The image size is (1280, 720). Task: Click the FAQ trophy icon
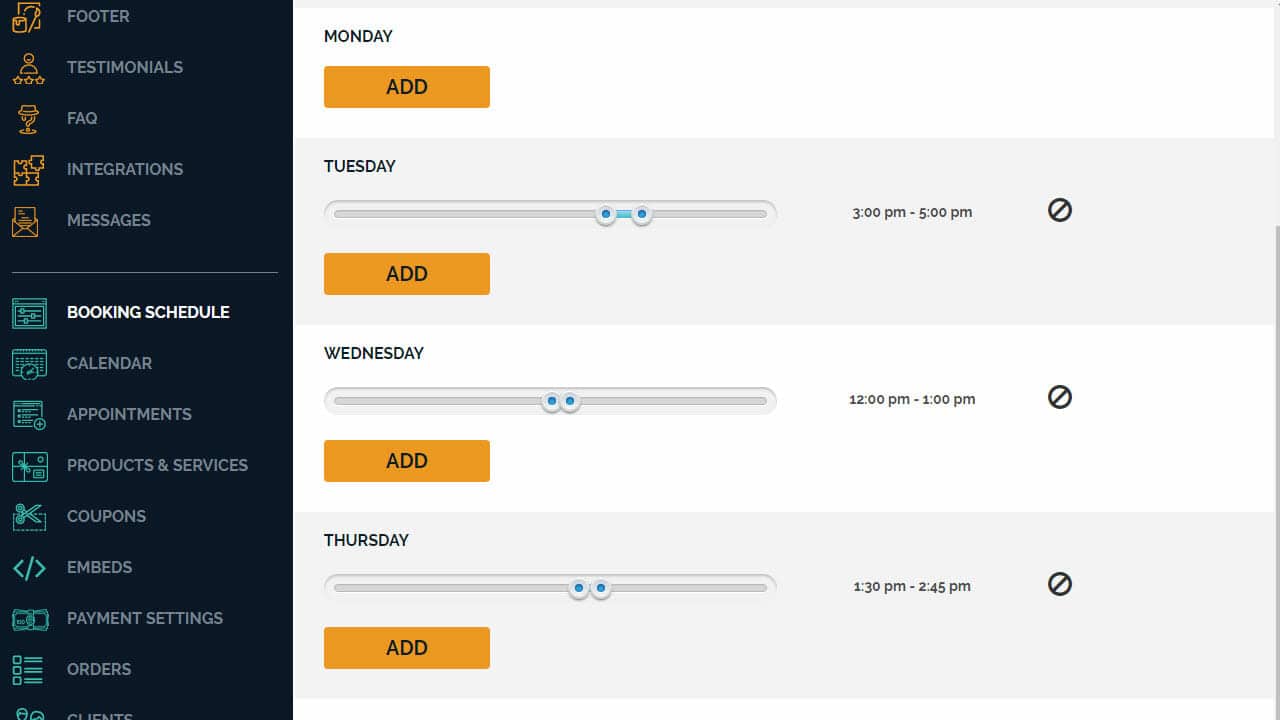[27, 119]
